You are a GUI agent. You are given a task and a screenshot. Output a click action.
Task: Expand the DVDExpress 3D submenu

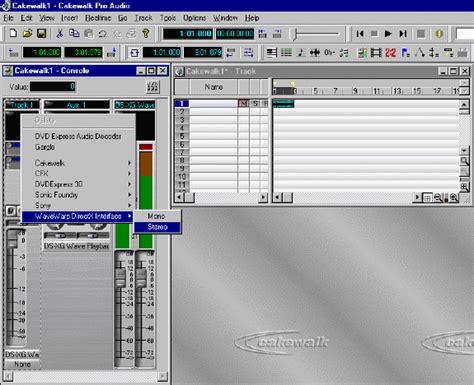pyautogui.click(x=78, y=184)
